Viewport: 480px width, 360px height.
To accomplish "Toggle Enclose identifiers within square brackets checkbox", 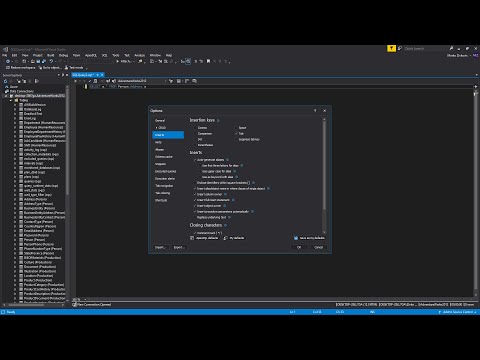I will 195,183.
